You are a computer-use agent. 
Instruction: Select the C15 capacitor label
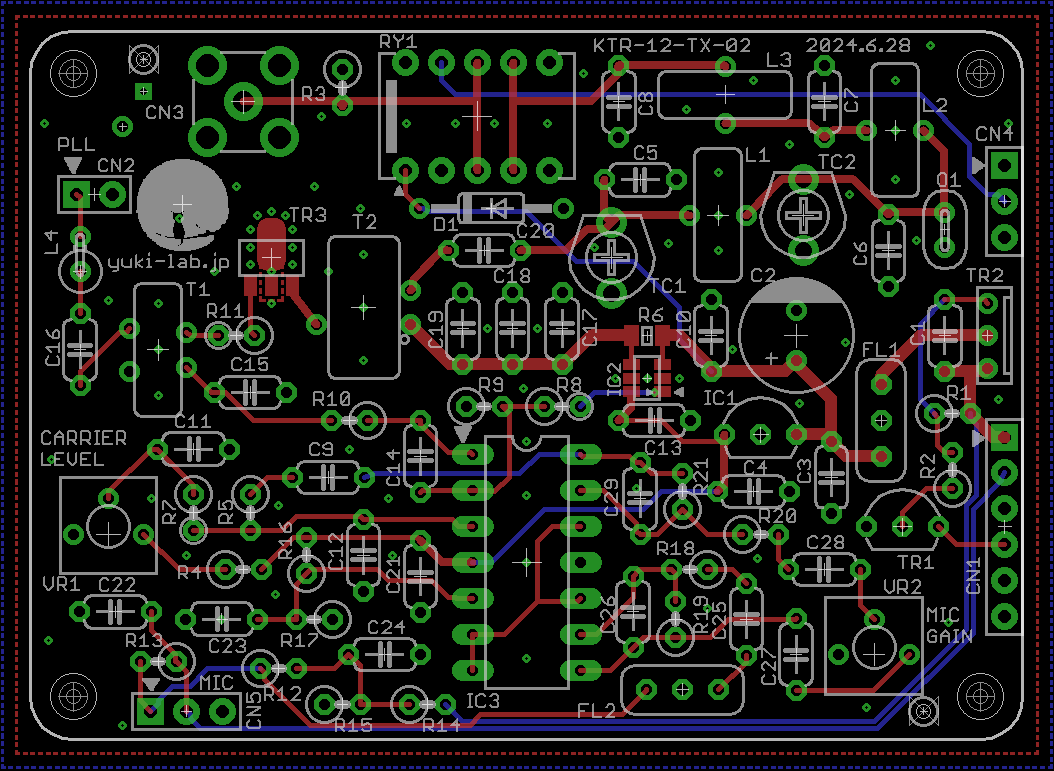click(x=249, y=364)
